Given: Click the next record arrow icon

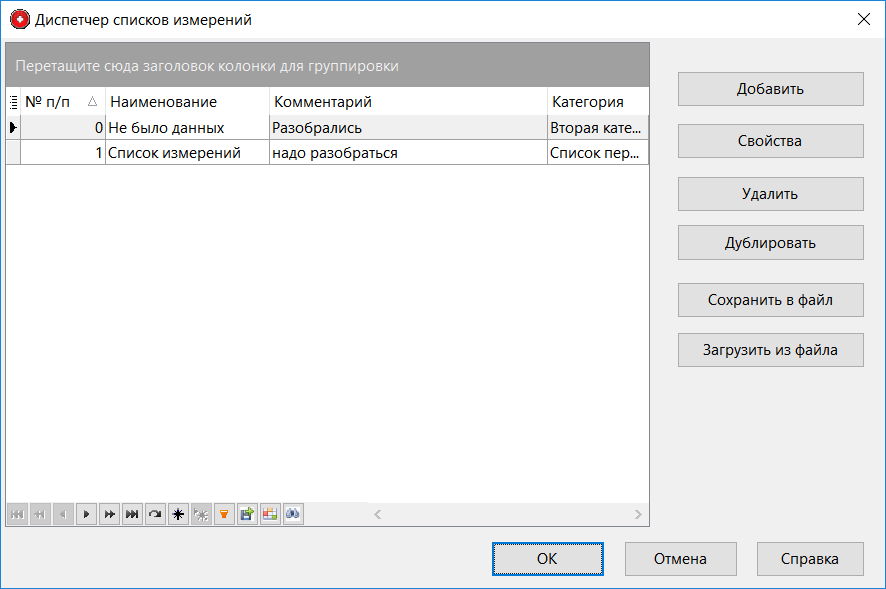Looking at the screenshot, I should click(x=86, y=514).
